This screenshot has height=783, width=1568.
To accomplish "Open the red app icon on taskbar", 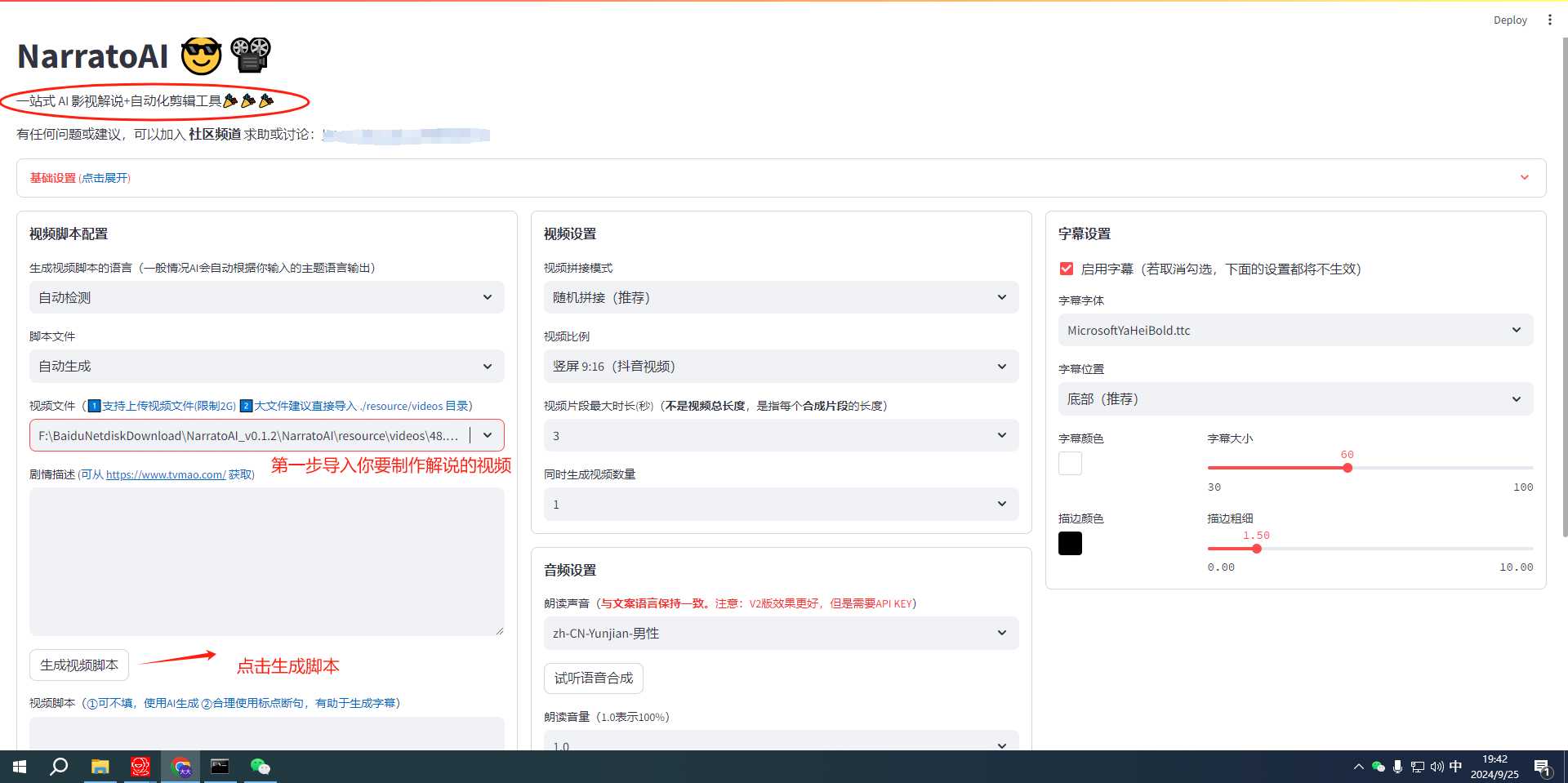I will [x=140, y=767].
